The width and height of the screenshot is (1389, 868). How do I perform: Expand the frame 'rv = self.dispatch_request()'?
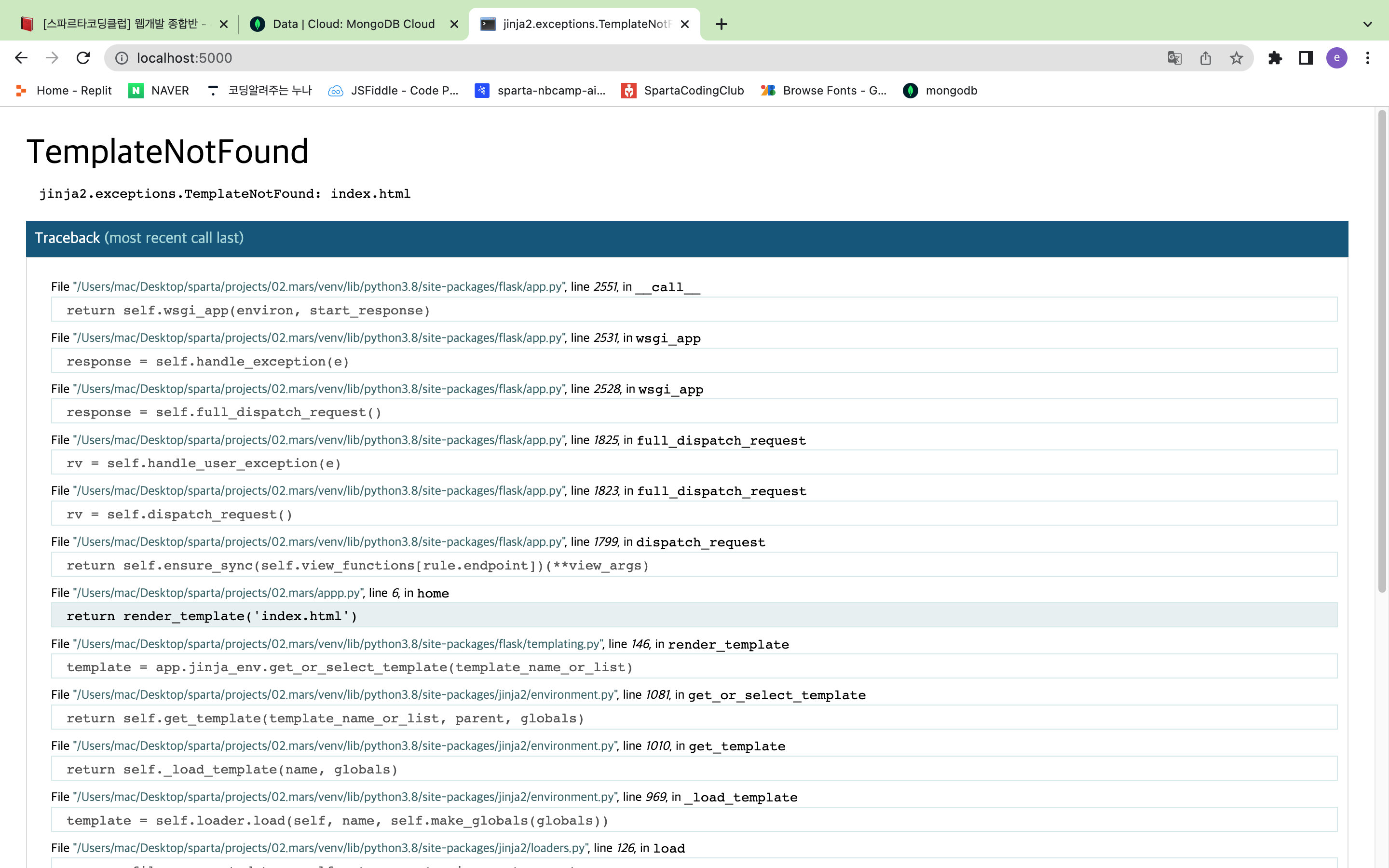tap(694, 514)
